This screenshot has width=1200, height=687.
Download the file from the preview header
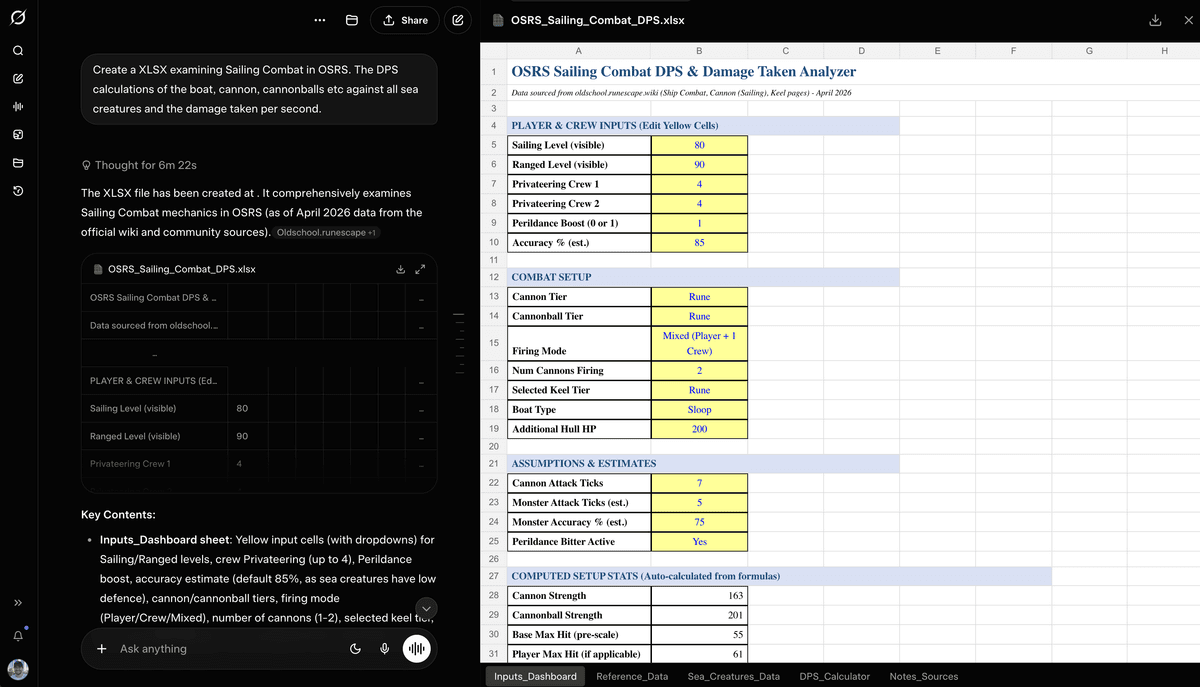click(1155, 20)
